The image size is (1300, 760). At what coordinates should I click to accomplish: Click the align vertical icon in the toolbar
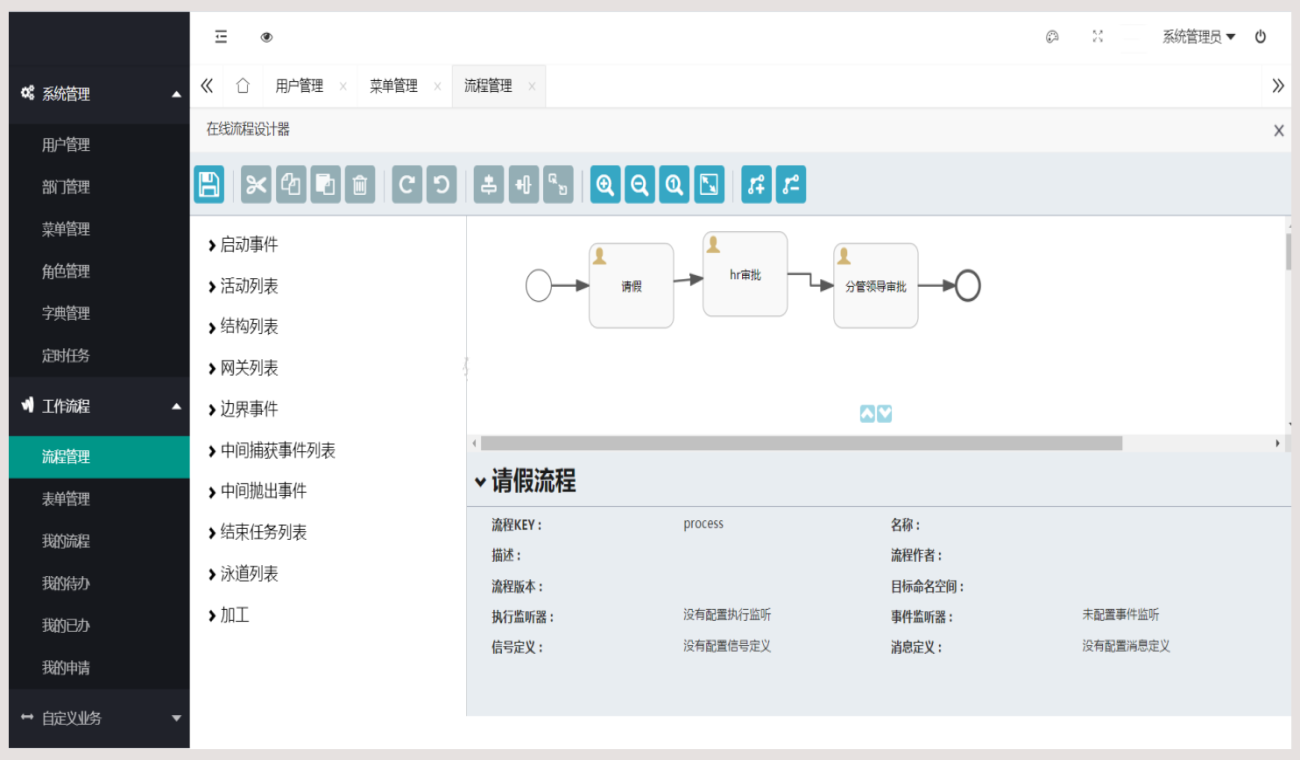point(489,185)
